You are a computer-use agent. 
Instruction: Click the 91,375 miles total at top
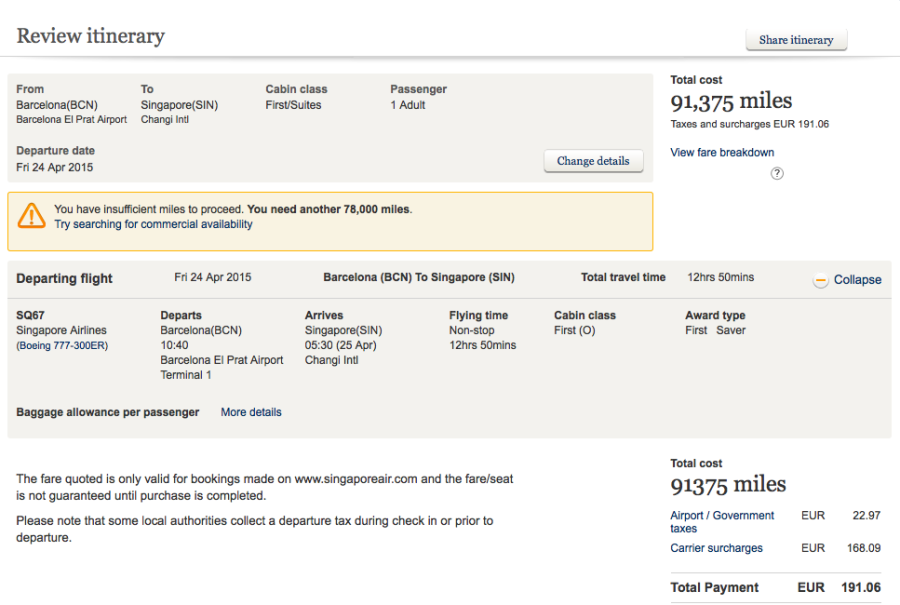731,101
